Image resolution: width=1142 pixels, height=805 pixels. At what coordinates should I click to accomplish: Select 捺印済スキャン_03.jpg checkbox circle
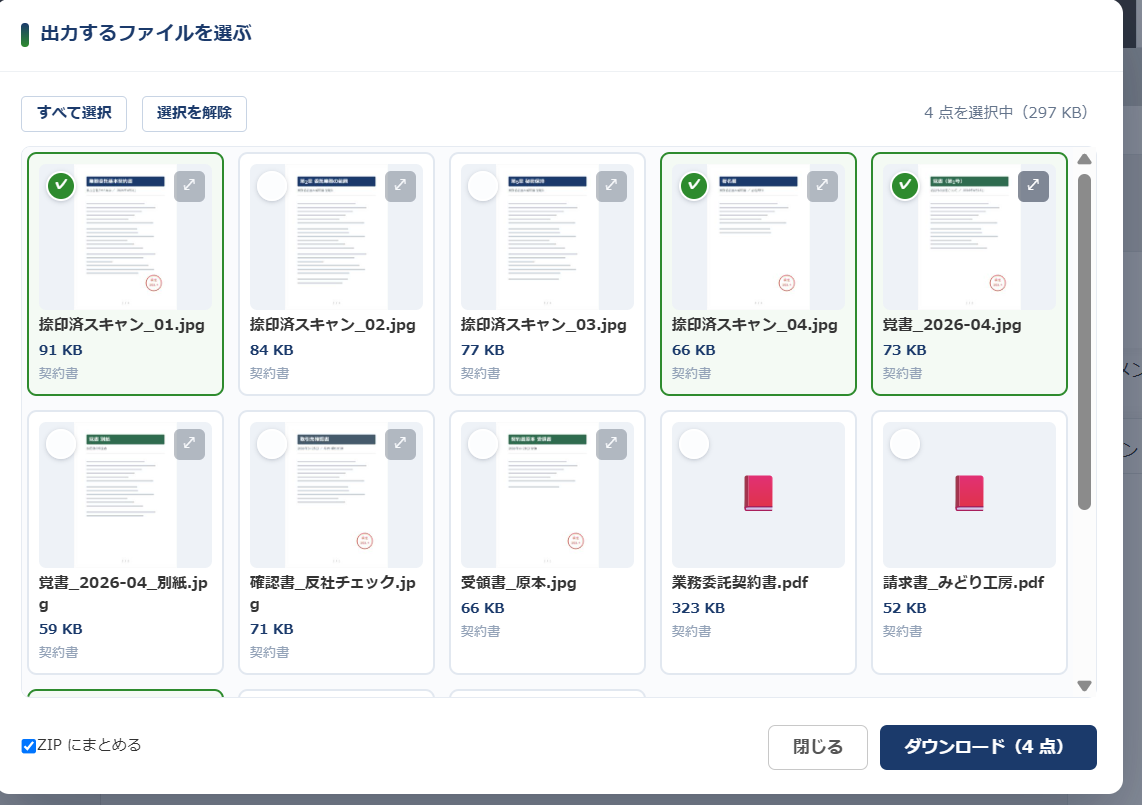(x=483, y=186)
